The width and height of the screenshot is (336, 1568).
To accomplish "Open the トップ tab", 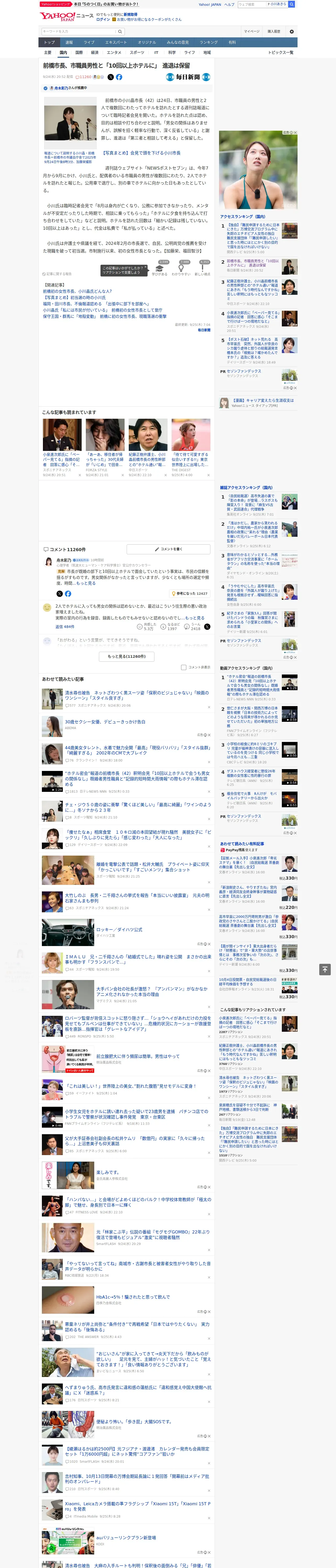I will click(49, 43).
